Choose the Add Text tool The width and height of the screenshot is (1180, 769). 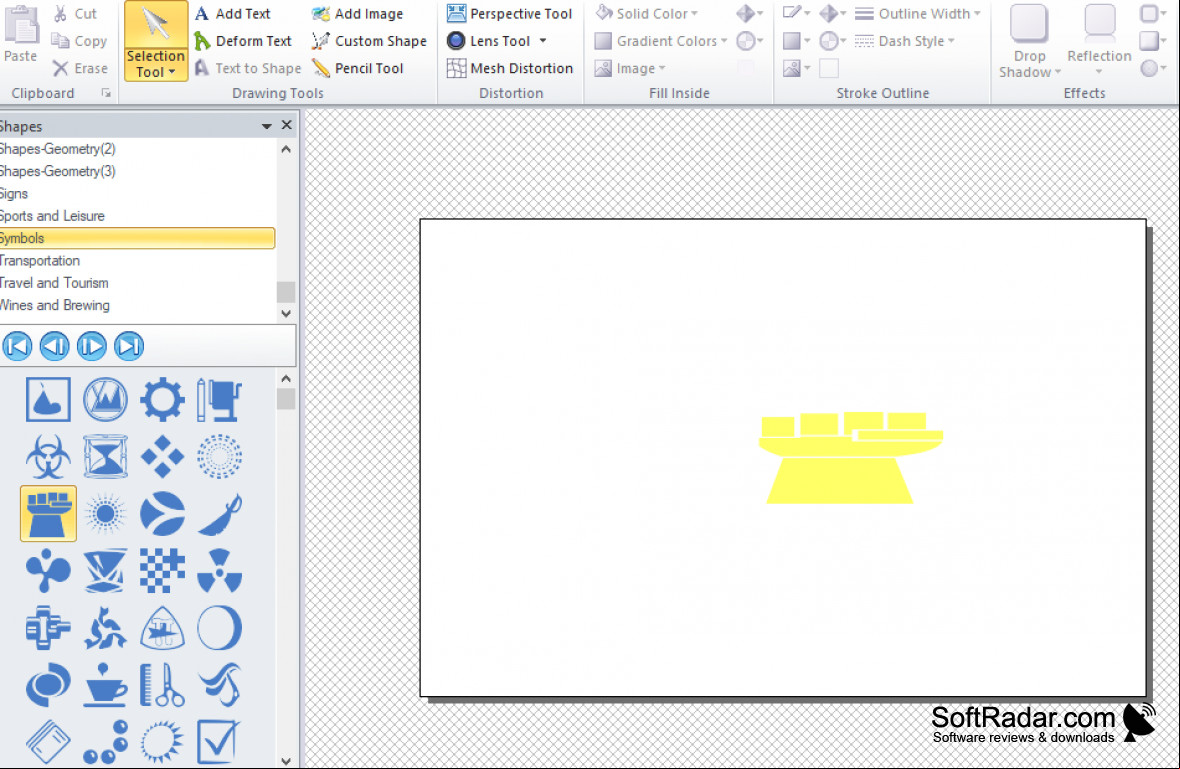coord(233,14)
